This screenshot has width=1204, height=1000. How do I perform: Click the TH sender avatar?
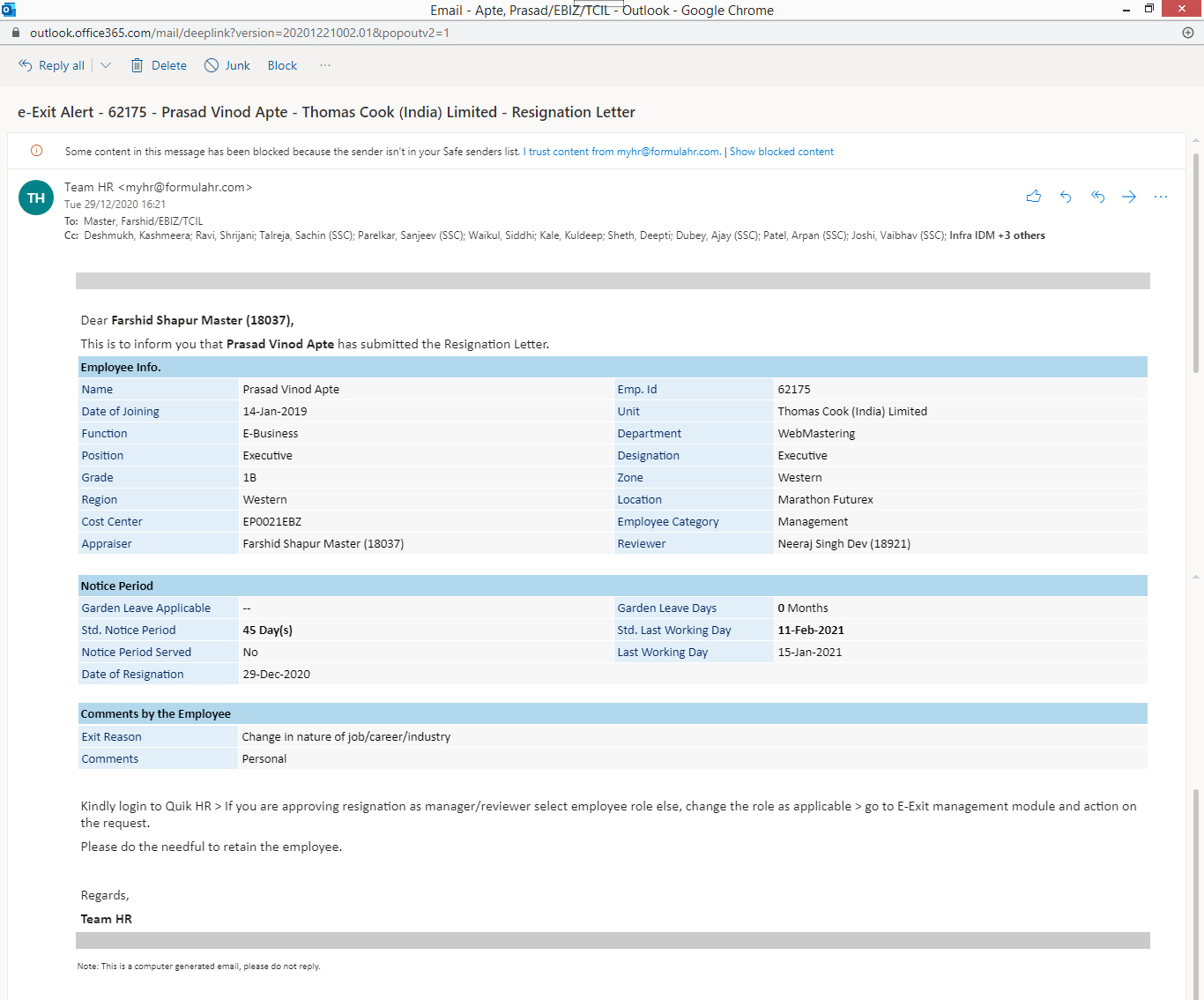click(x=36, y=198)
